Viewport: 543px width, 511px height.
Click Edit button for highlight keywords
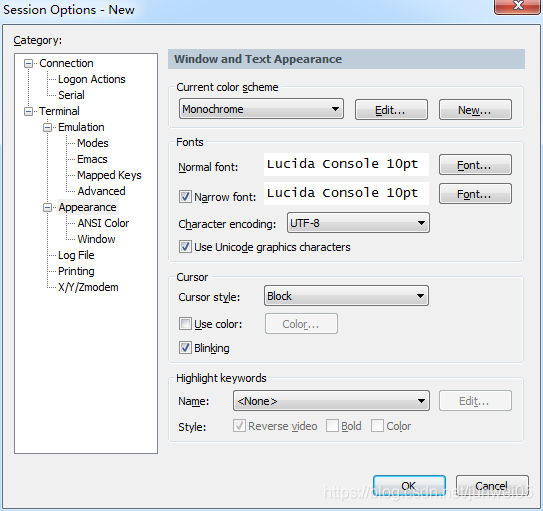coord(475,401)
